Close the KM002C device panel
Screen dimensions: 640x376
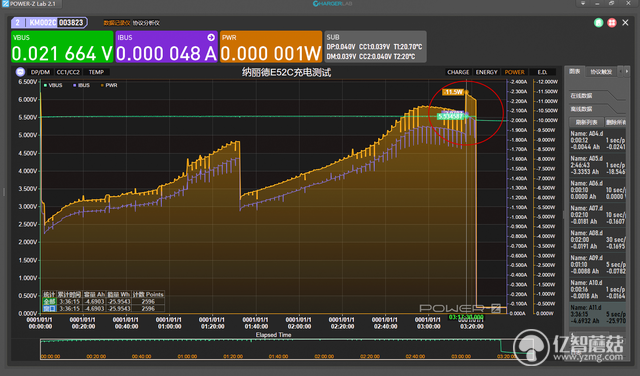pyautogui.click(x=625, y=23)
